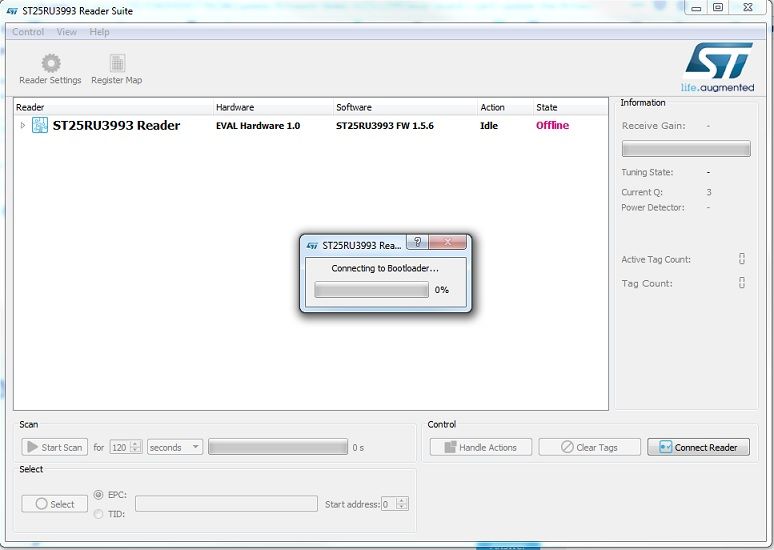Screen dimensions: 774x550
Task: Click the Receive Gain bar
Action: pyautogui.click(x=686, y=149)
